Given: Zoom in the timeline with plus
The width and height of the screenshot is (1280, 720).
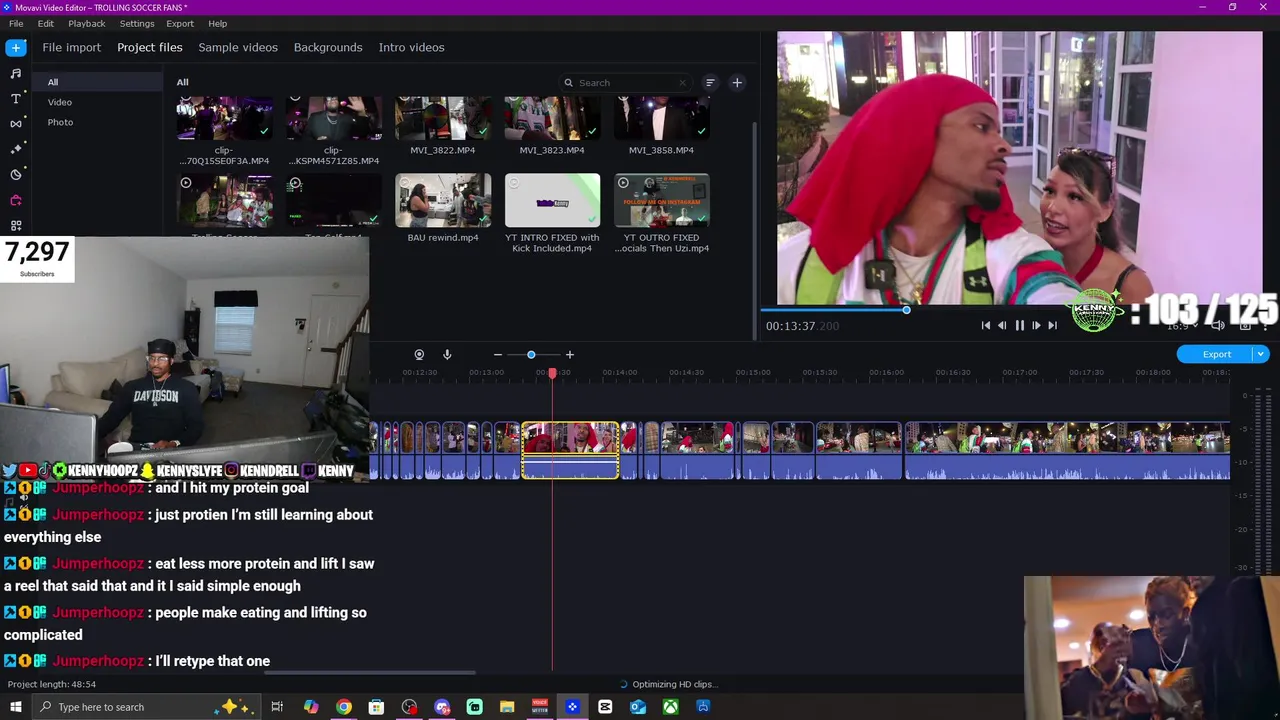Looking at the screenshot, I should pos(570,355).
